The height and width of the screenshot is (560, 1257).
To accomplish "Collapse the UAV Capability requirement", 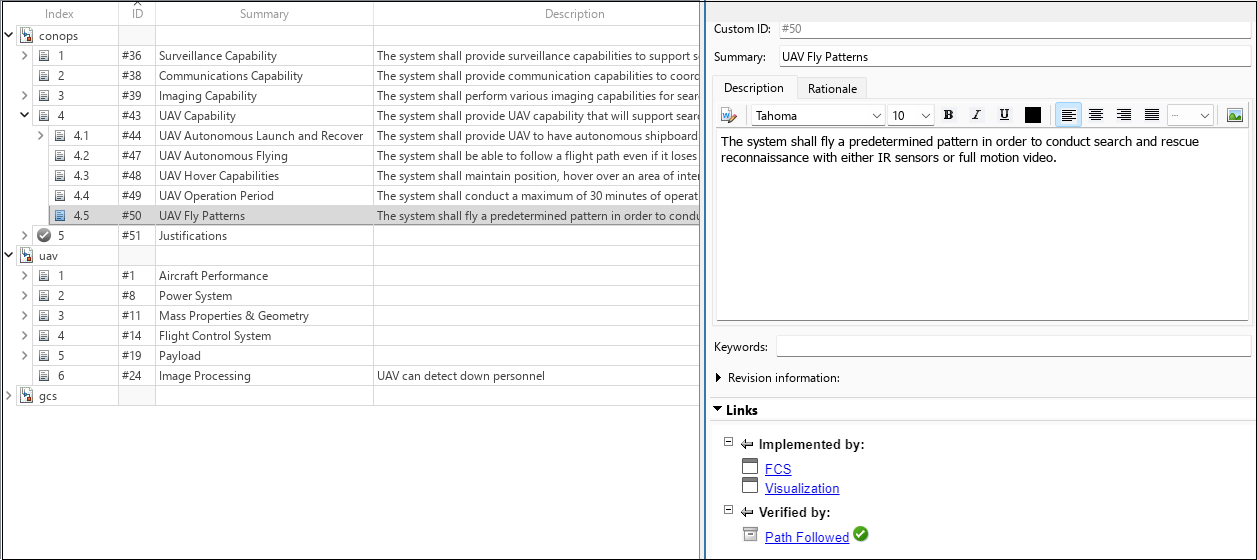I will [x=25, y=116].
